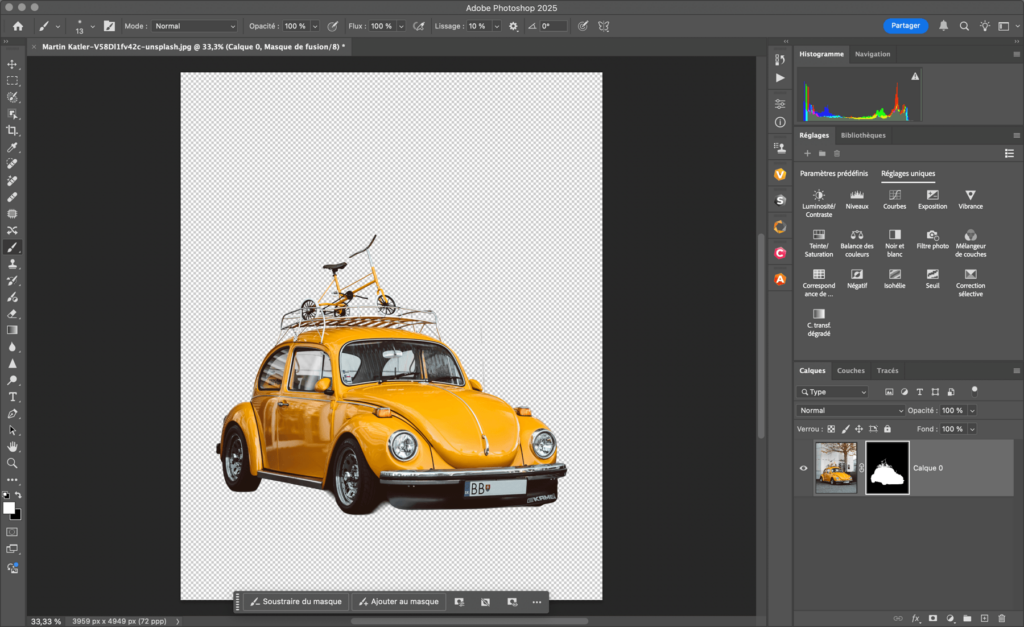The height and width of the screenshot is (627, 1024).
Task: Open brush Mode dropdown
Action: click(x=195, y=26)
